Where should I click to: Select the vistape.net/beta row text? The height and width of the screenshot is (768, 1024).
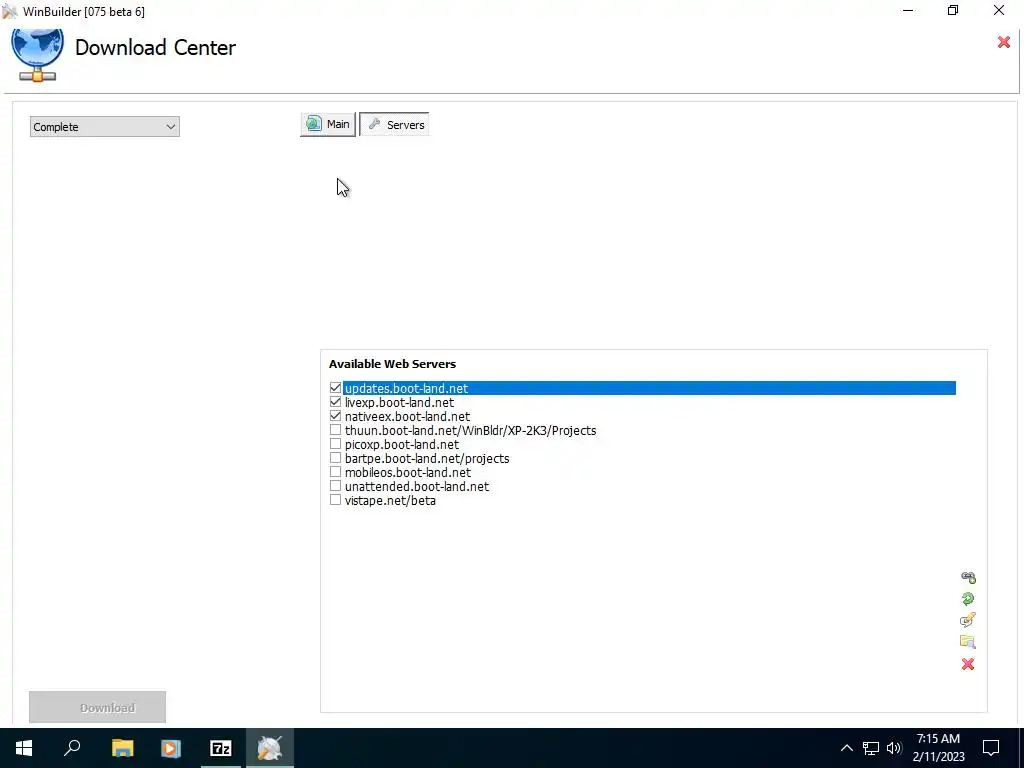point(390,501)
